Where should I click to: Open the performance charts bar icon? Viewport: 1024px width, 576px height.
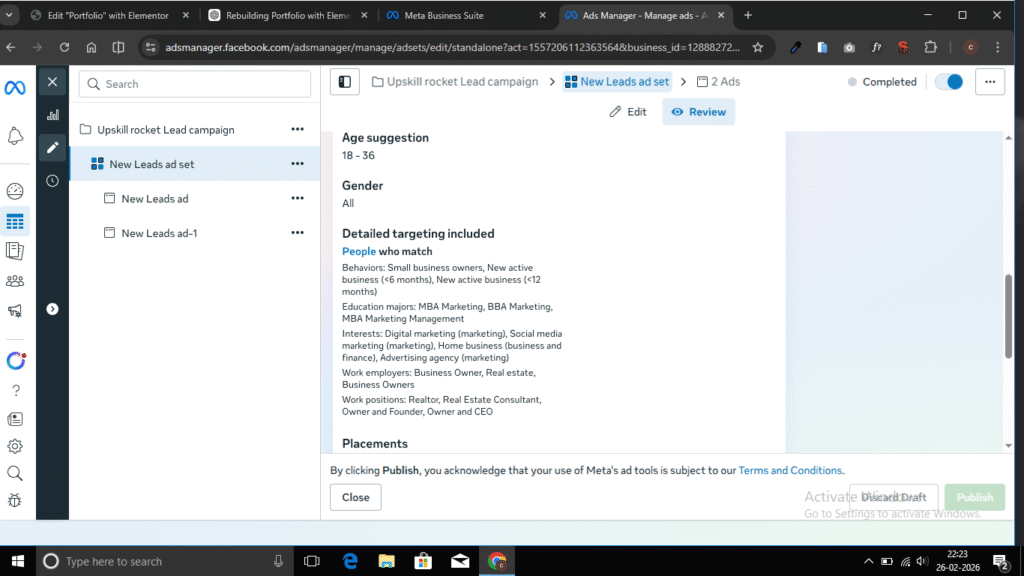(x=52, y=115)
